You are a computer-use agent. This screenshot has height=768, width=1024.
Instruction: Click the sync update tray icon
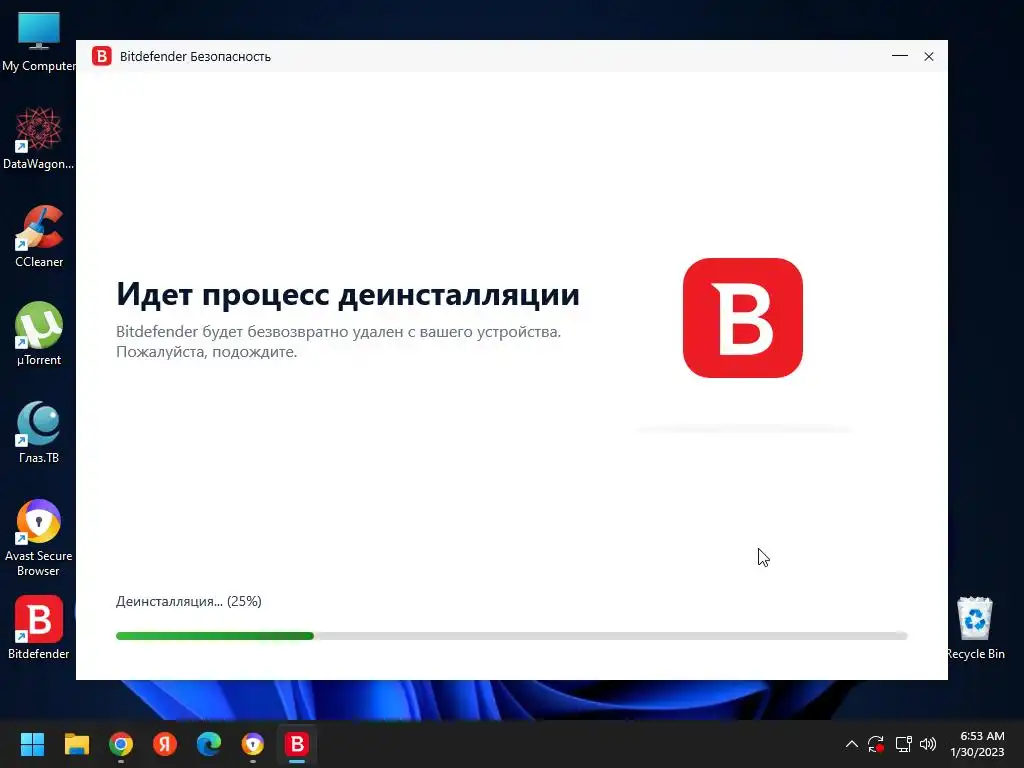click(876, 744)
